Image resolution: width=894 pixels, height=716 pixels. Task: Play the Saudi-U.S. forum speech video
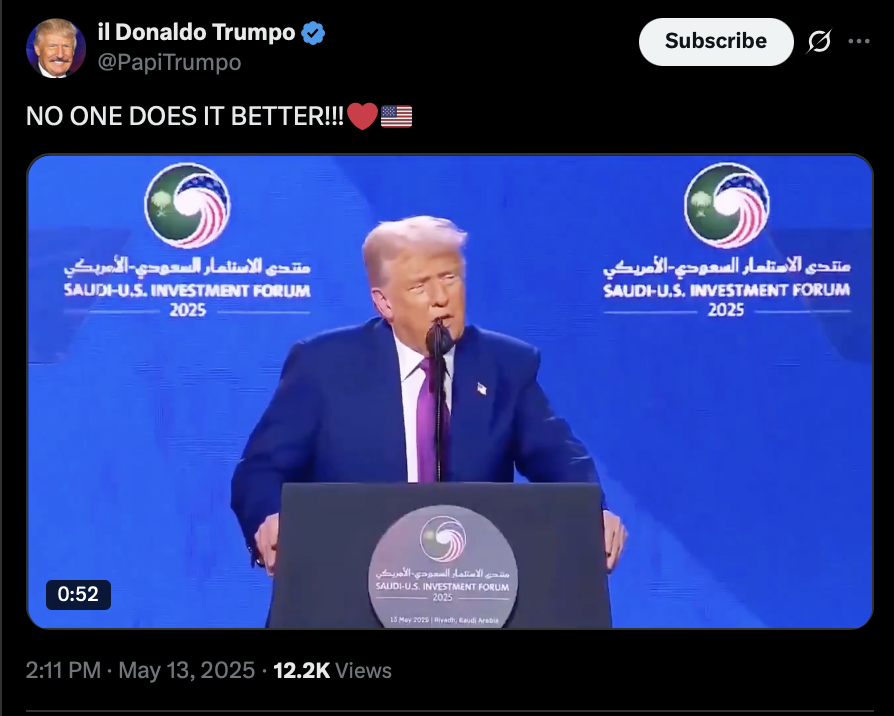pyautogui.click(x=450, y=391)
